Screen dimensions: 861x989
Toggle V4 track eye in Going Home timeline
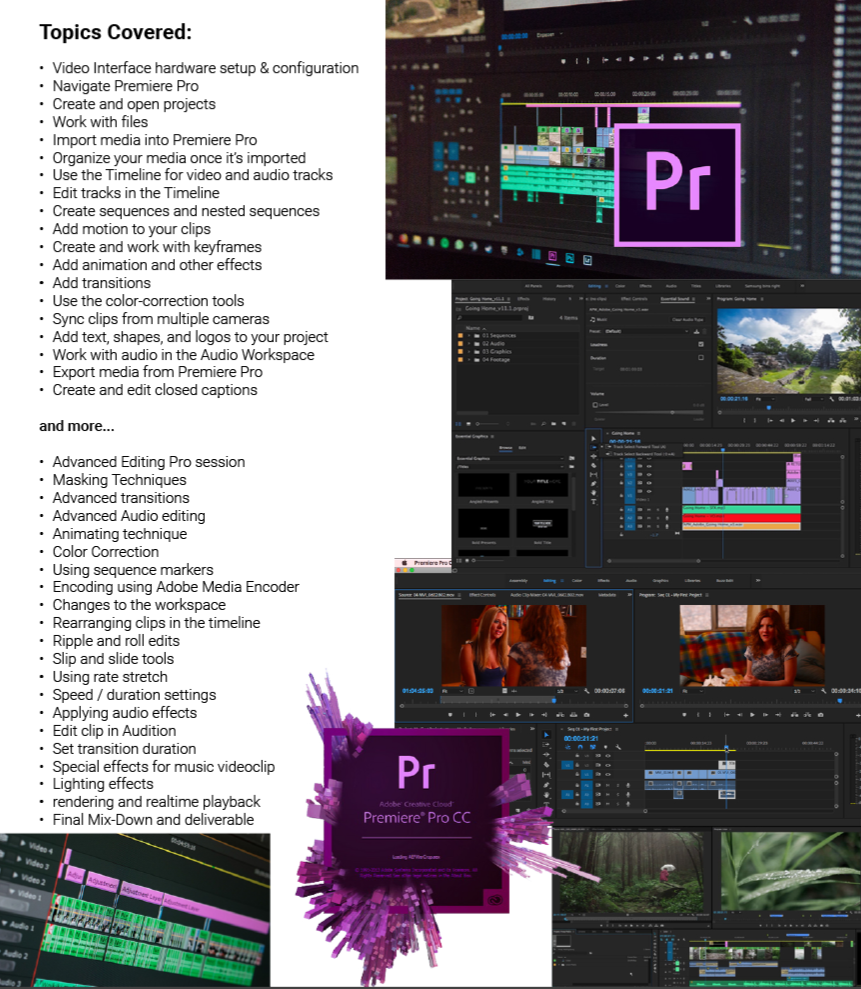tap(649, 466)
